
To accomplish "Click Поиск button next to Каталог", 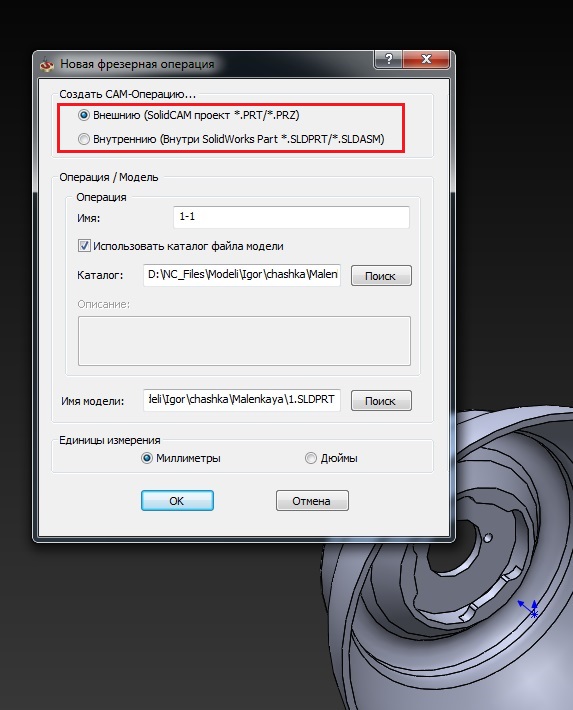I will click(381, 276).
